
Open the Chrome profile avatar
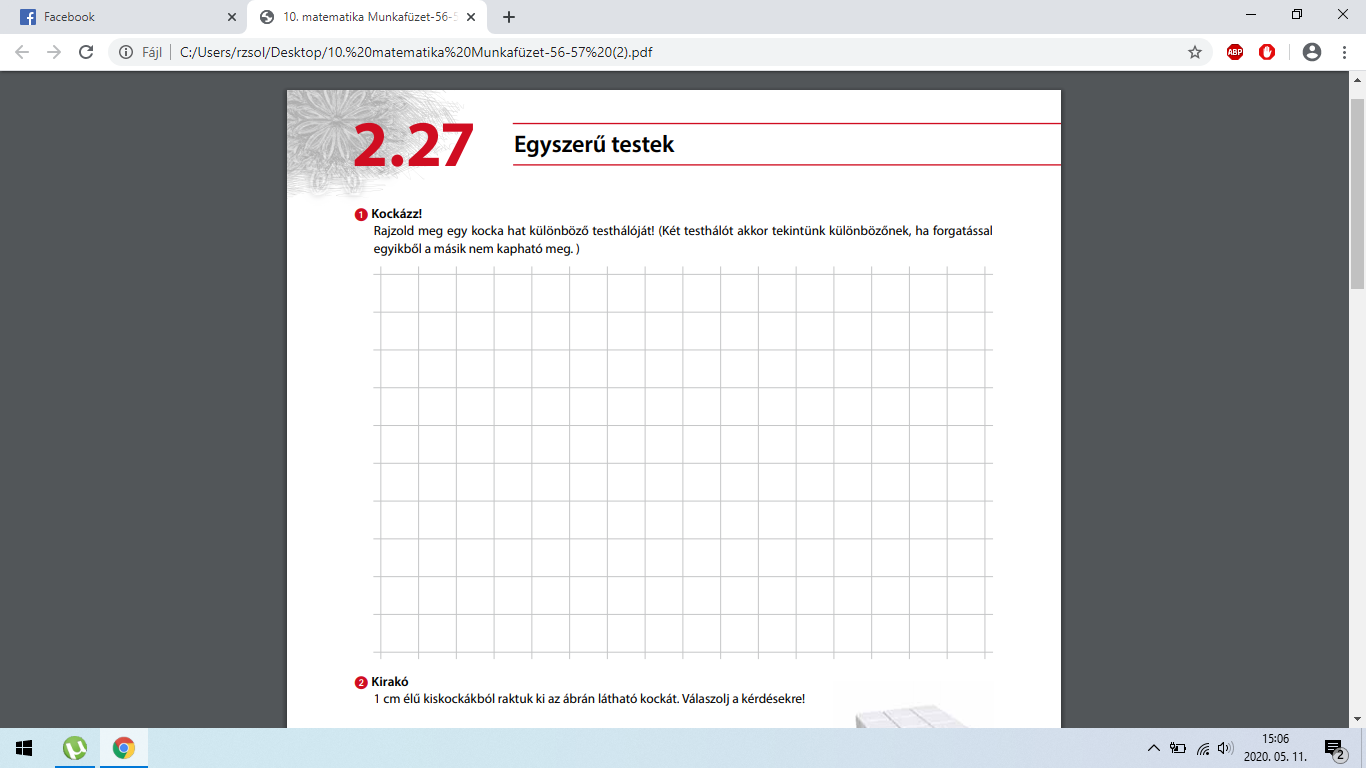tap(1312, 52)
